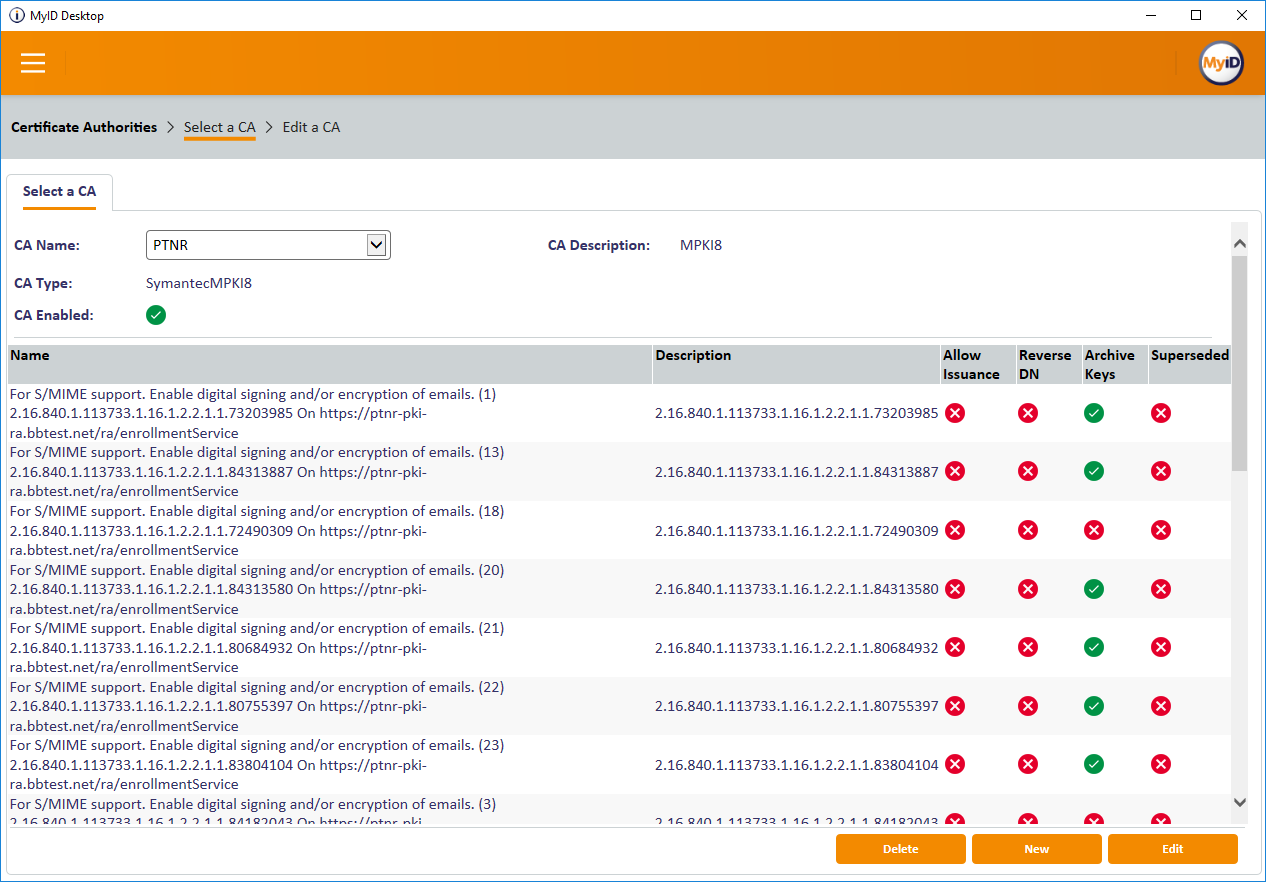This screenshot has height=882, width=1266.
Task: Click the Allow Issuance column header
Action: 977,365
